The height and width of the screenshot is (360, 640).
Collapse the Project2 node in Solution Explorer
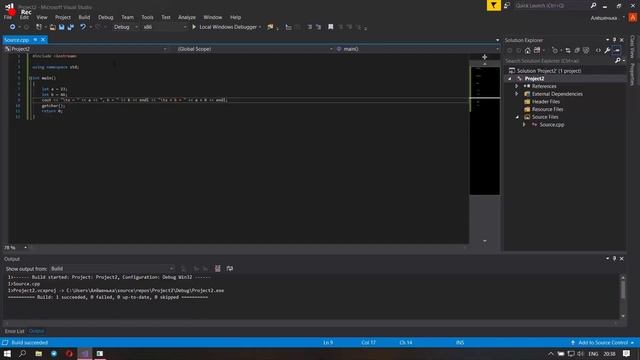pyautogui.click(x=509, y=79)
